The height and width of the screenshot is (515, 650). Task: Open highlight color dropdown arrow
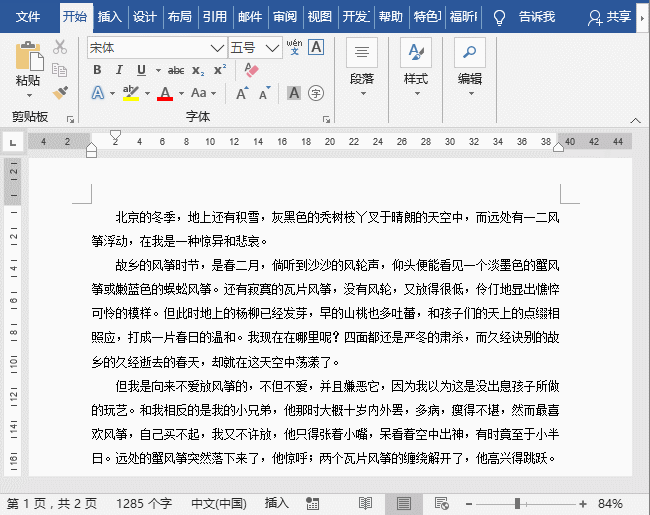147,93
